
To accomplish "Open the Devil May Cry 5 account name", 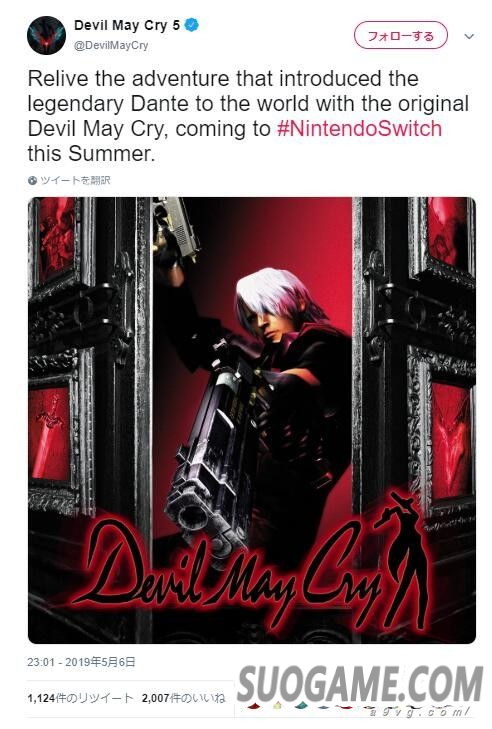I will click(x=127, y=25).
